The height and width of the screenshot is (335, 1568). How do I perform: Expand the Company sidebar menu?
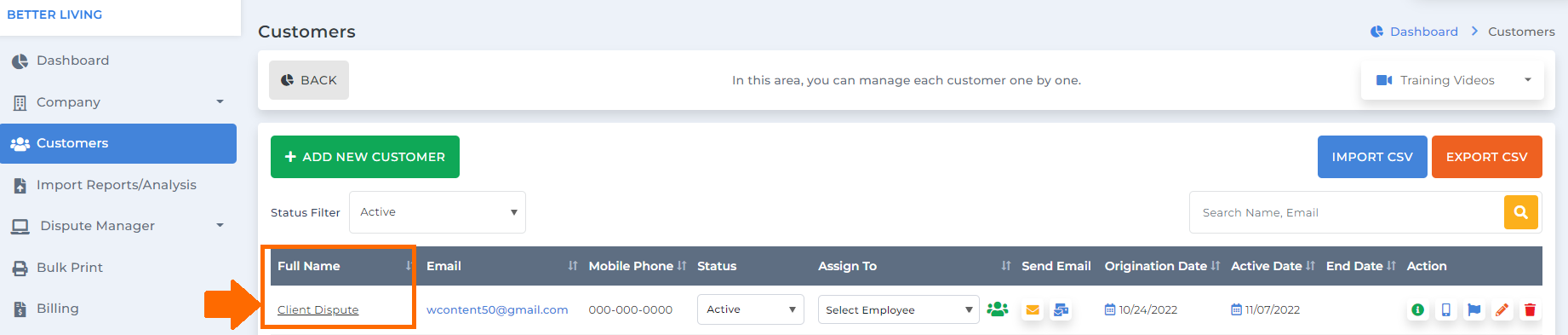(119, 102)
